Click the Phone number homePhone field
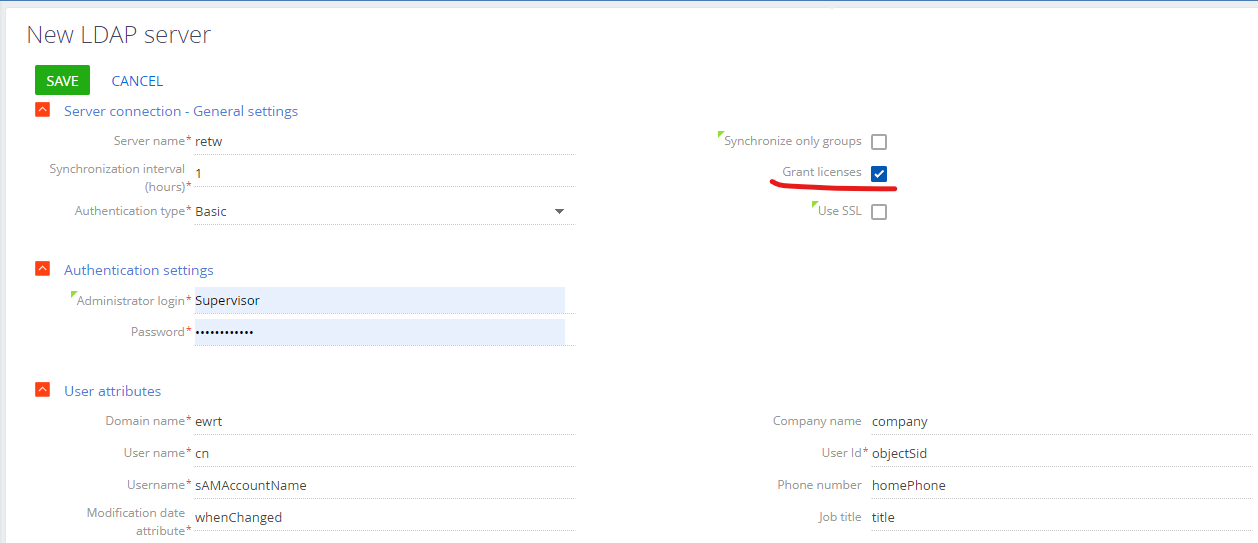Screen dimensions: 1258x543 pyautogui.click(x=1061, y=485)
